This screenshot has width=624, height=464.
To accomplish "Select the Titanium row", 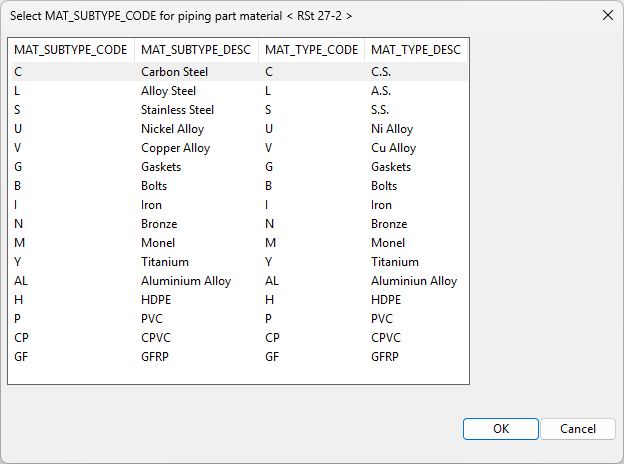I will coord(164,262).
